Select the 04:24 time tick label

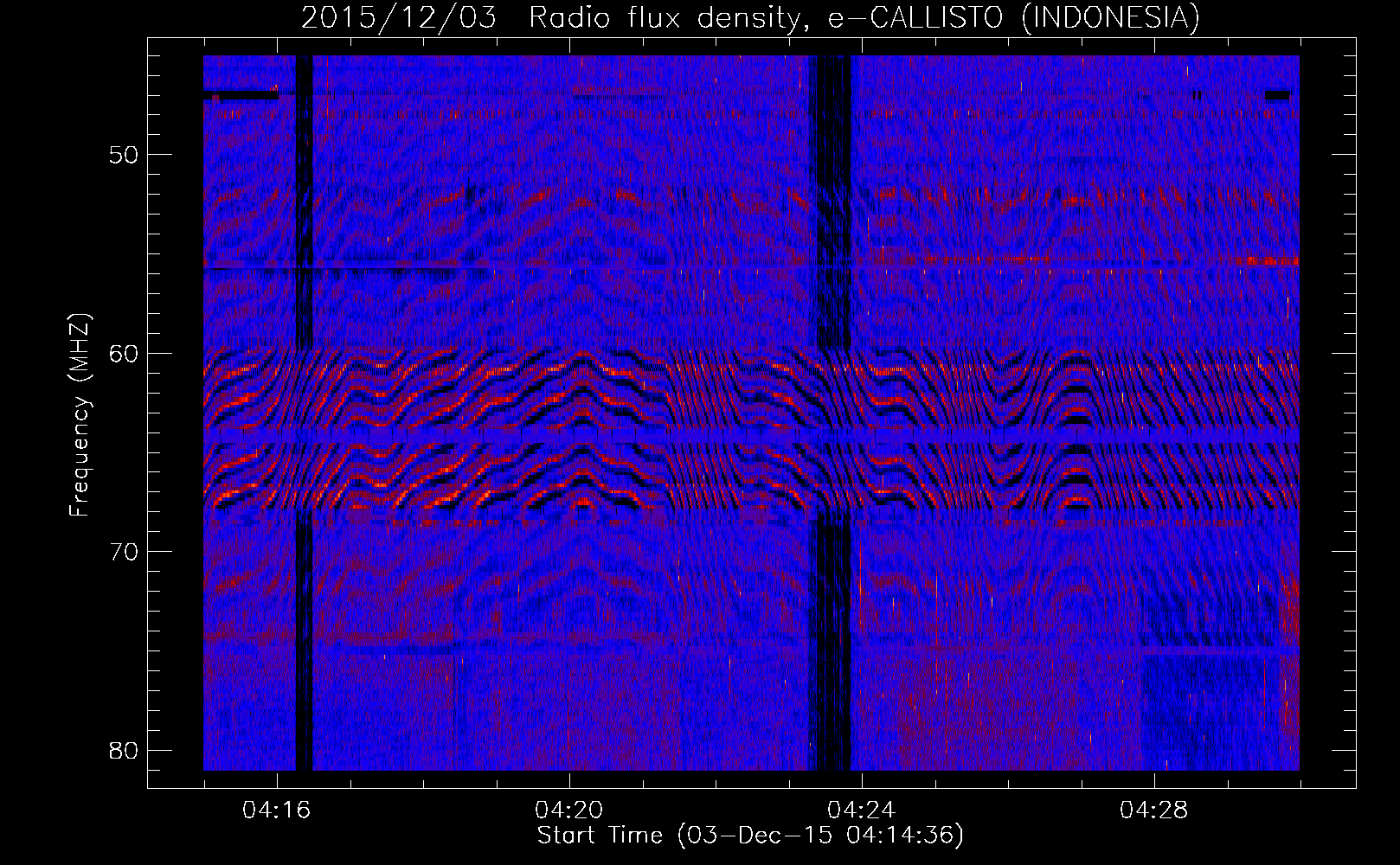point(862,811)
